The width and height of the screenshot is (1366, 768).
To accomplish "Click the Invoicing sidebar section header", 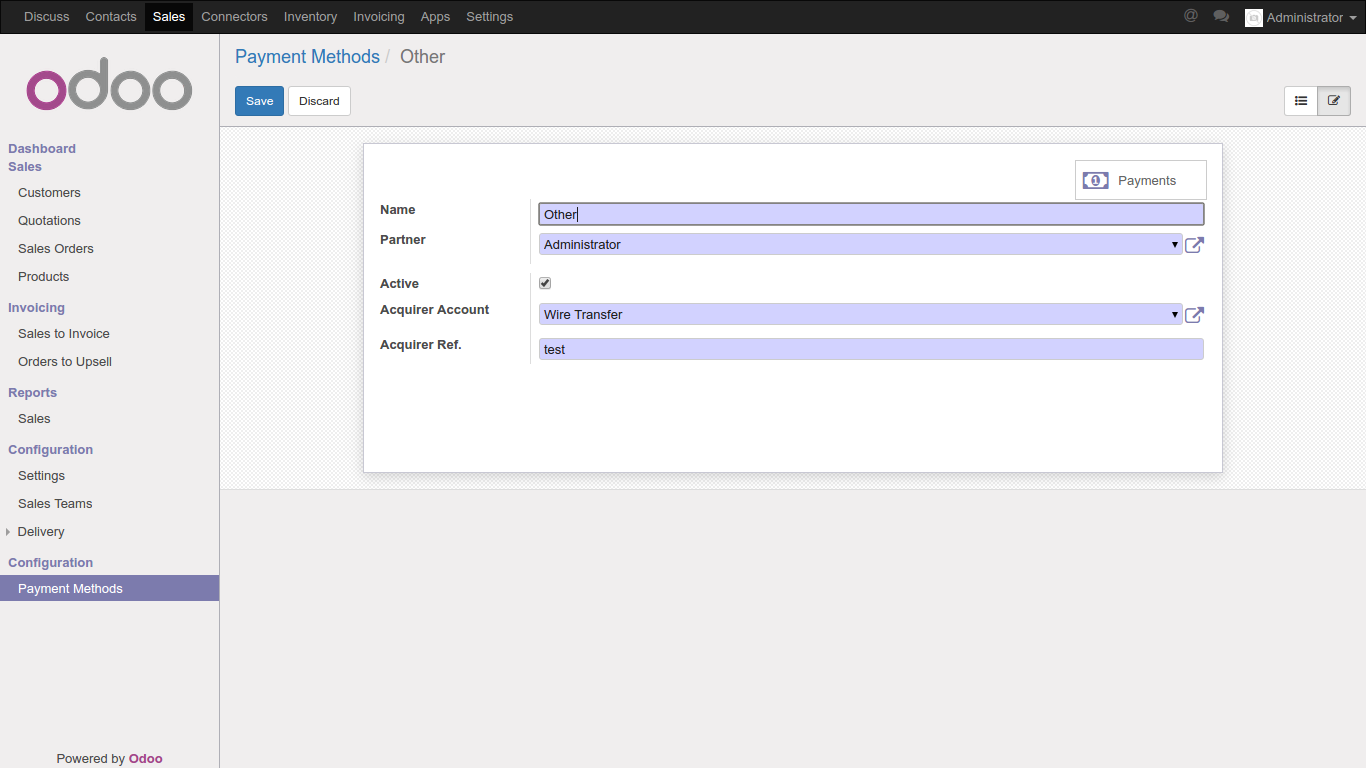I will pyautogui.click(x=36, y=308).
